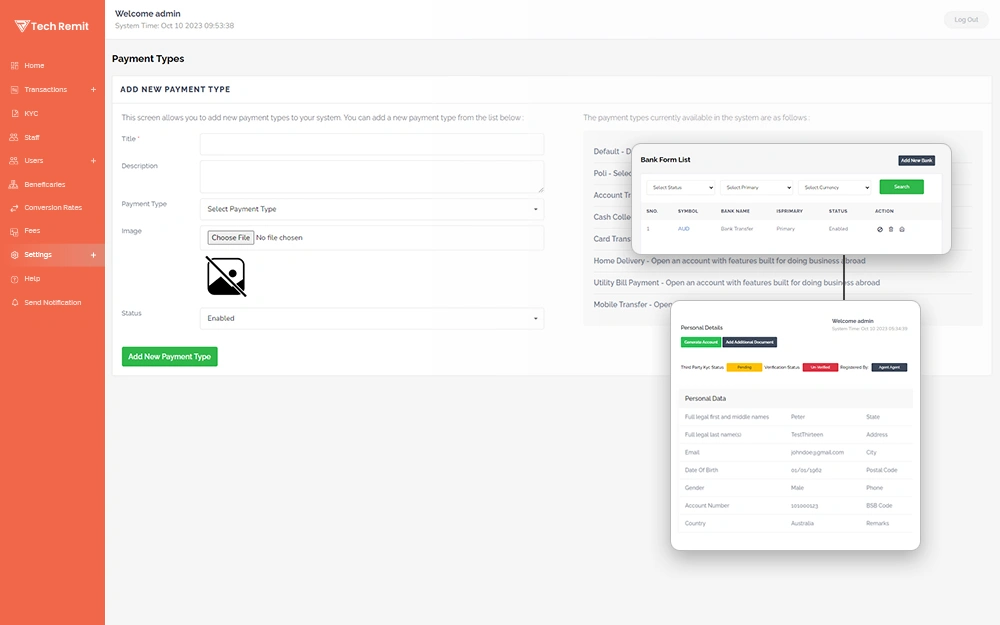
Task: Open the Help menu item
Action: 32,279
